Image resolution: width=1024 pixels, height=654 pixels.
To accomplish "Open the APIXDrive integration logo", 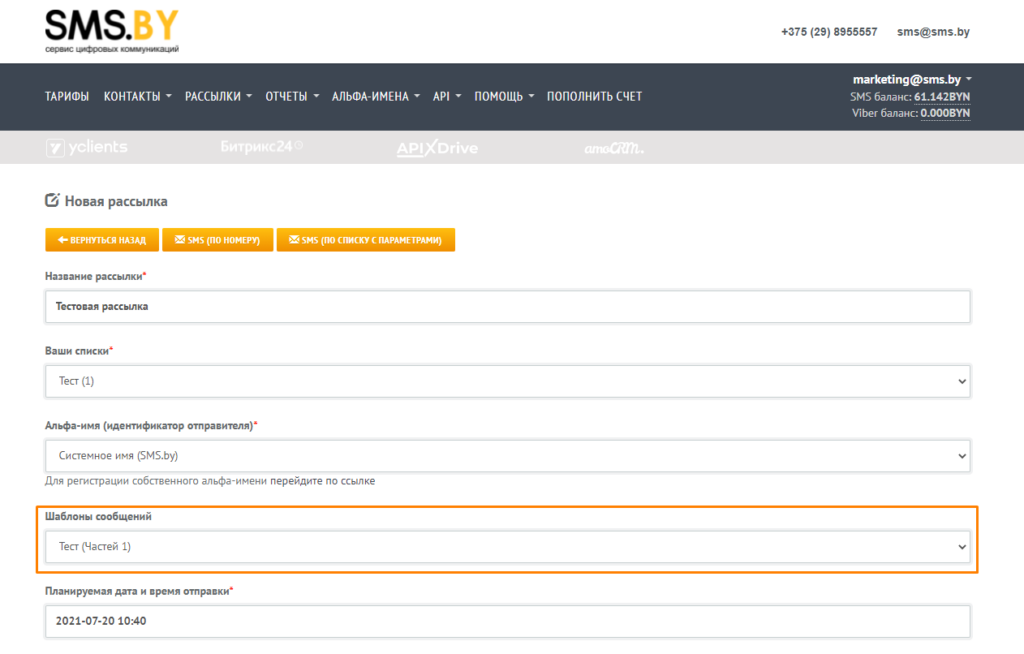I will 437,148.
